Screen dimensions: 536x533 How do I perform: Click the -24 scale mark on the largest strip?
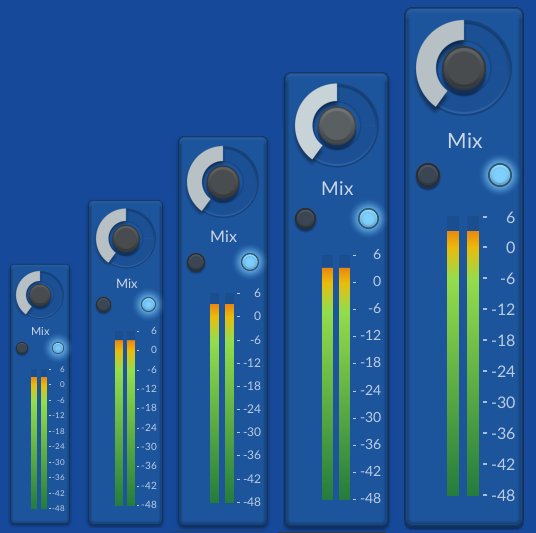[x=503, y=371]
